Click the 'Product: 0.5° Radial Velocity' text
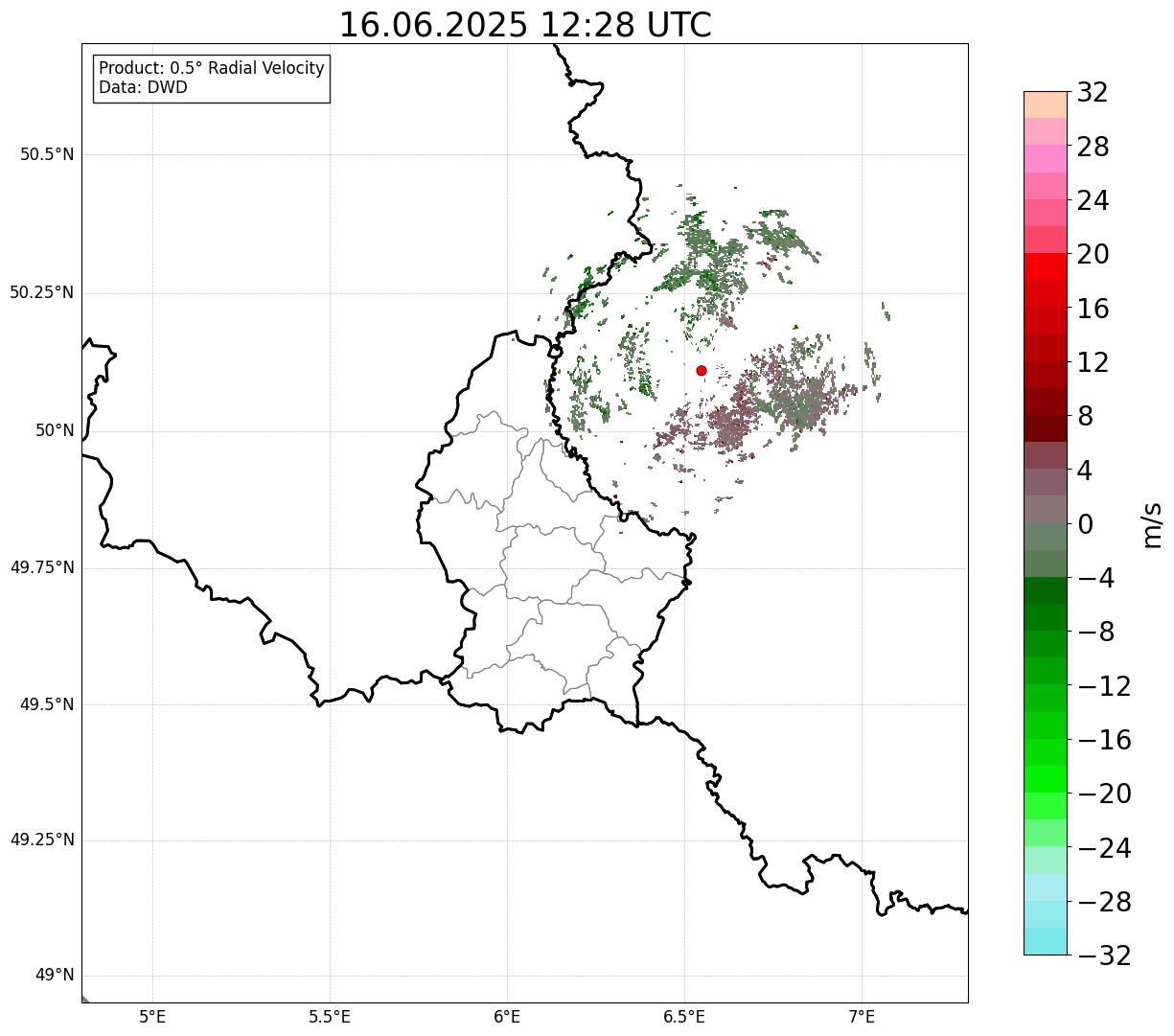This screenshot has height=1036, width=1174. coord(212,69)
